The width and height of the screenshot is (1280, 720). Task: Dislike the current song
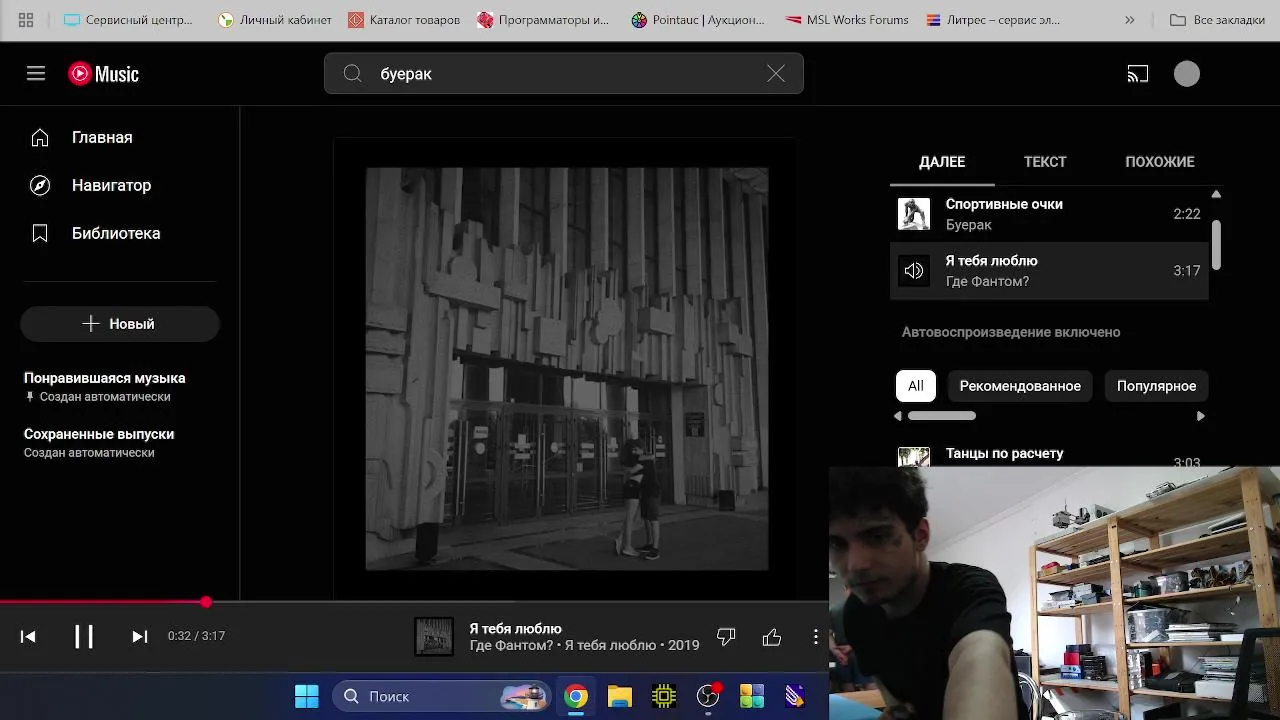point(726,636)
